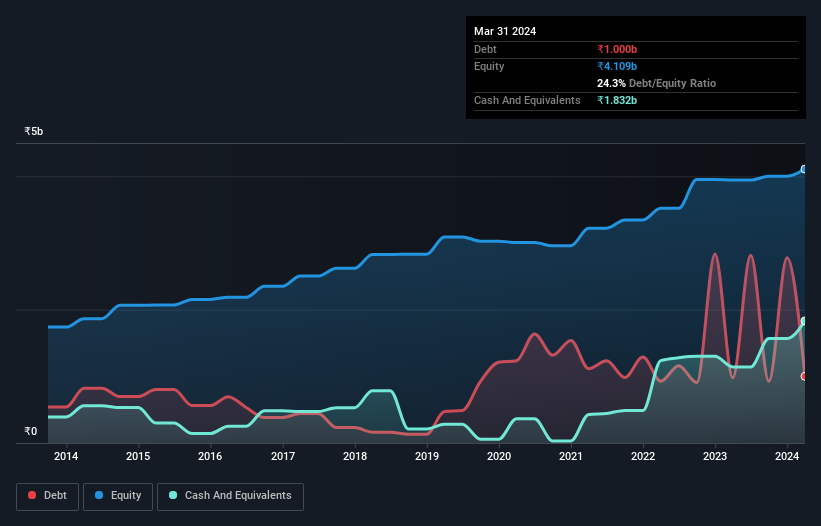Click the blue Equity legend dot

99,495
